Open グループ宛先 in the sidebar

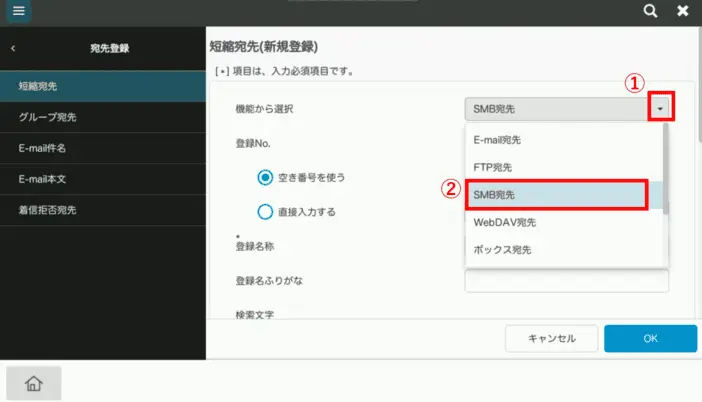pyautogui.click(x=102, y=117)
